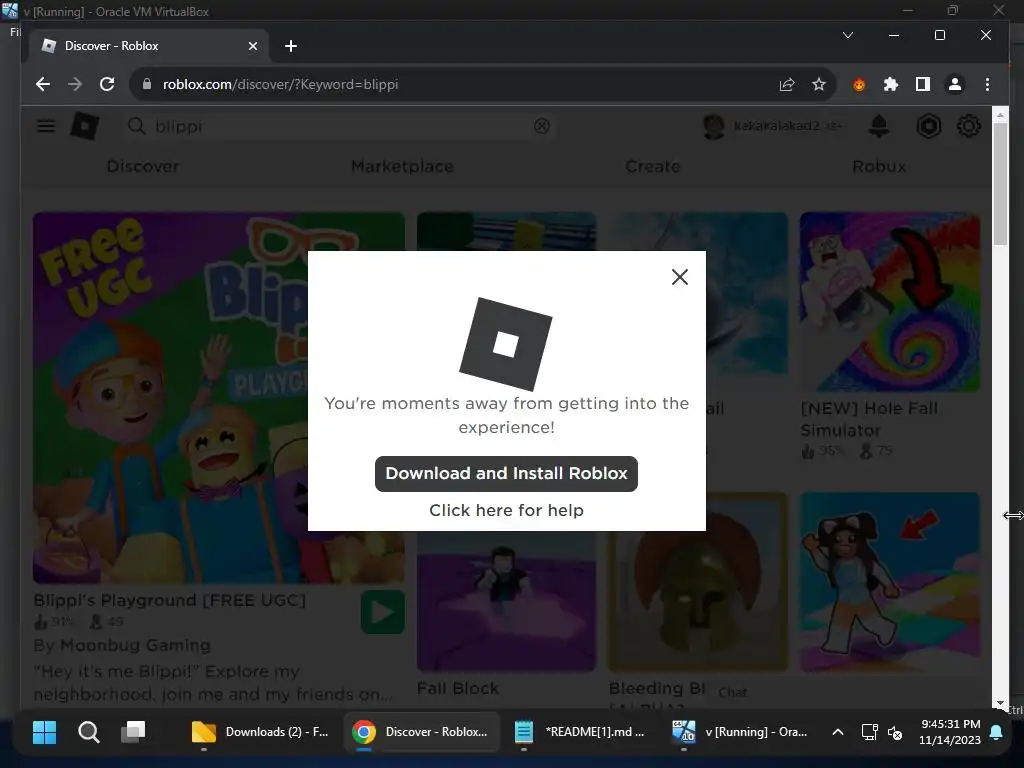
Task: Bookmark this tab with star icon
Action: pyautogui.click(x=819, y=84)
